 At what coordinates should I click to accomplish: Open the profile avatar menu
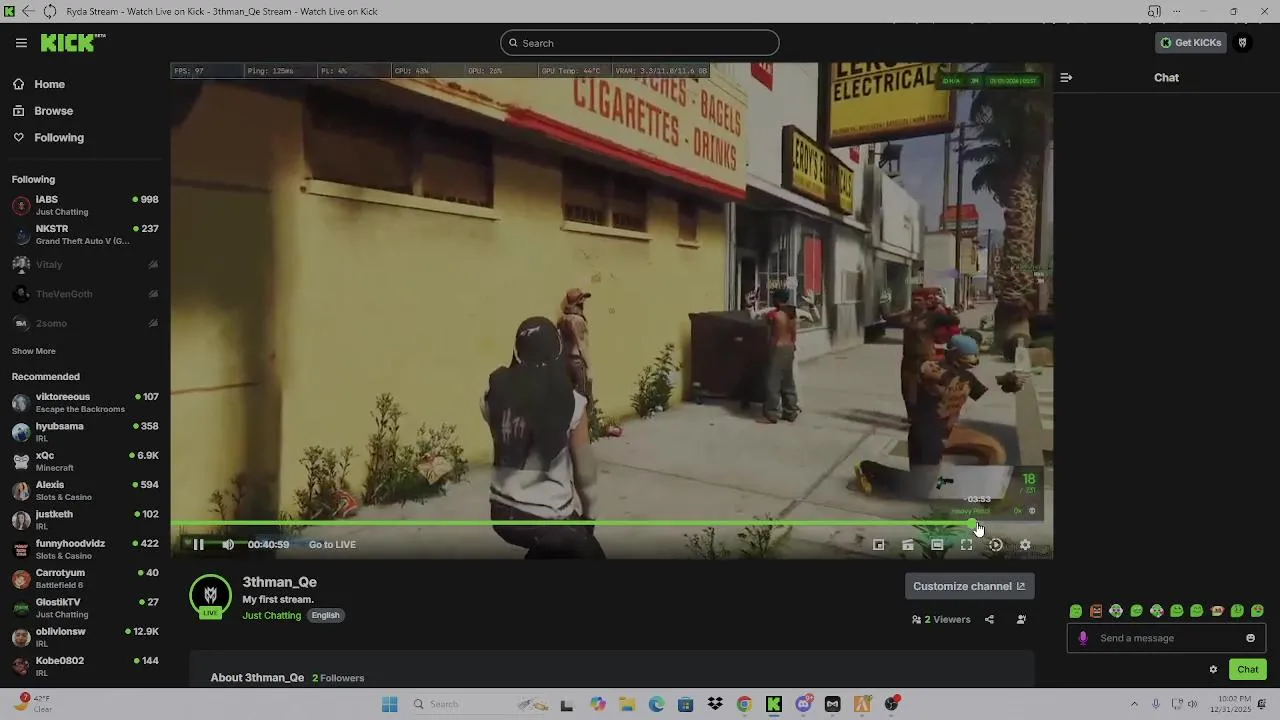click(x=1243, y=43)
